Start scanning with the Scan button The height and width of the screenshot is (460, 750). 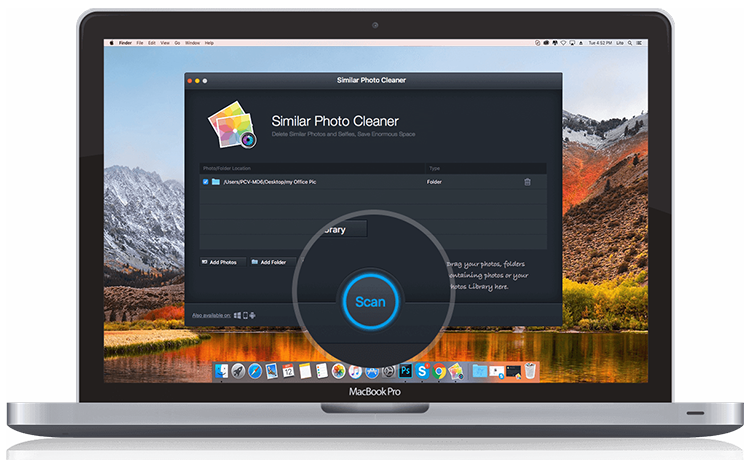(x=370, y=302)
